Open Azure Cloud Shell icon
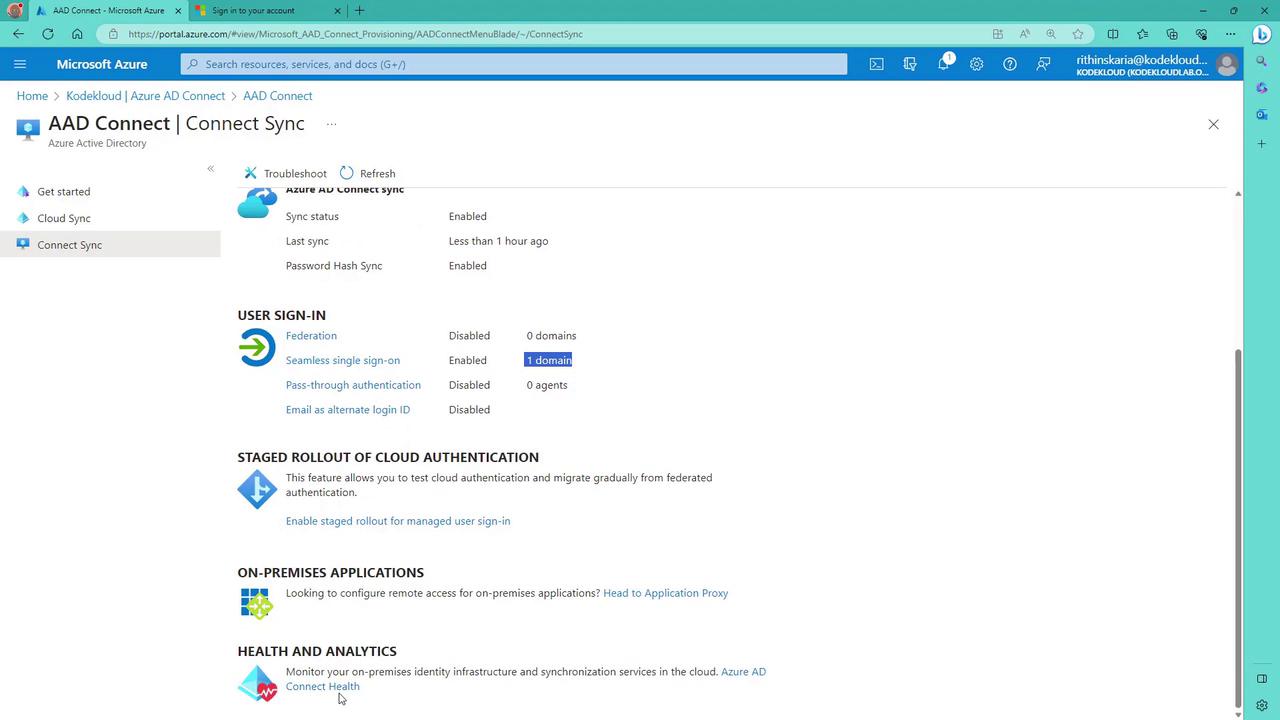Image resolution: width=1280 pixels, height=720 pixels. [x=876, y=64]
